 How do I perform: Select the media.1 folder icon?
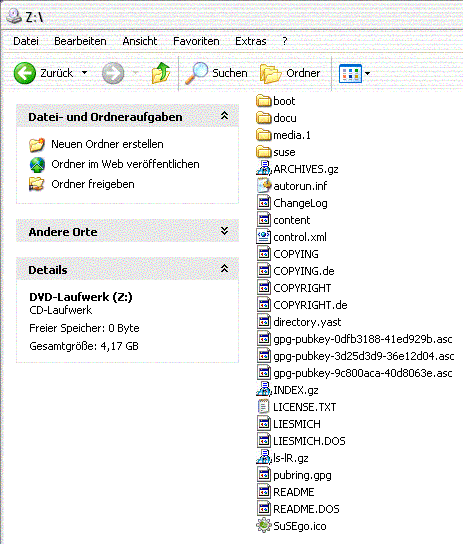point(264,135)
